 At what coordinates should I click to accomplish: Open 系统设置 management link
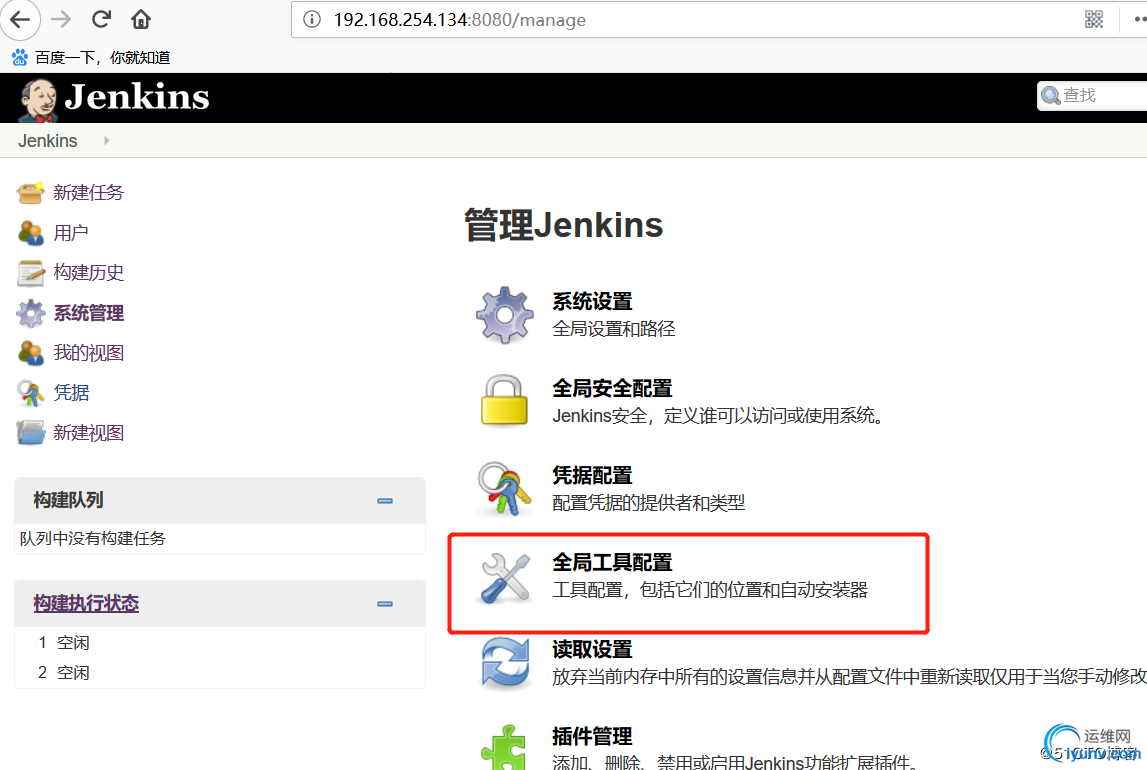(x=593, y=301)
